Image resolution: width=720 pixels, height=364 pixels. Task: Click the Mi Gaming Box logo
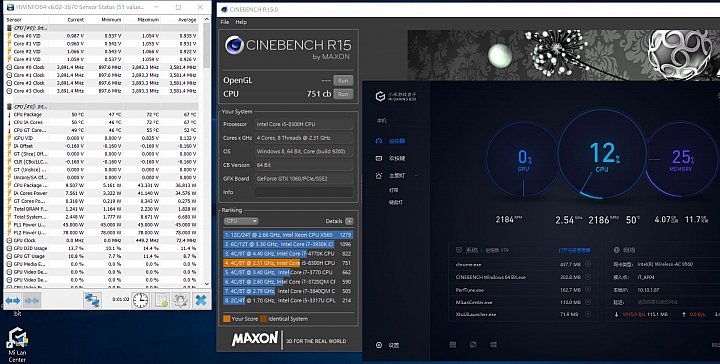click(x=396, y=96)
